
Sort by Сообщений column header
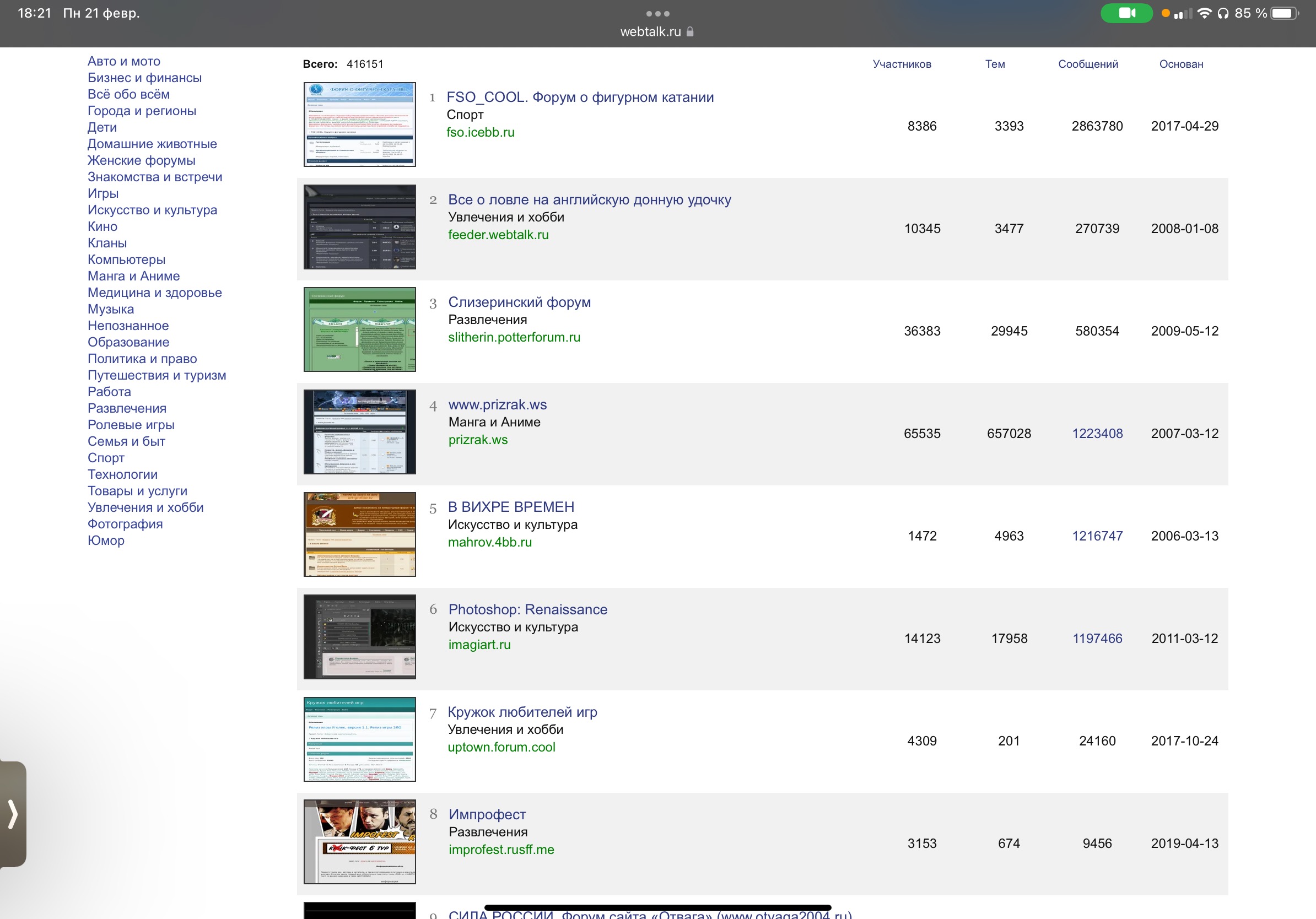point(1087,64)
